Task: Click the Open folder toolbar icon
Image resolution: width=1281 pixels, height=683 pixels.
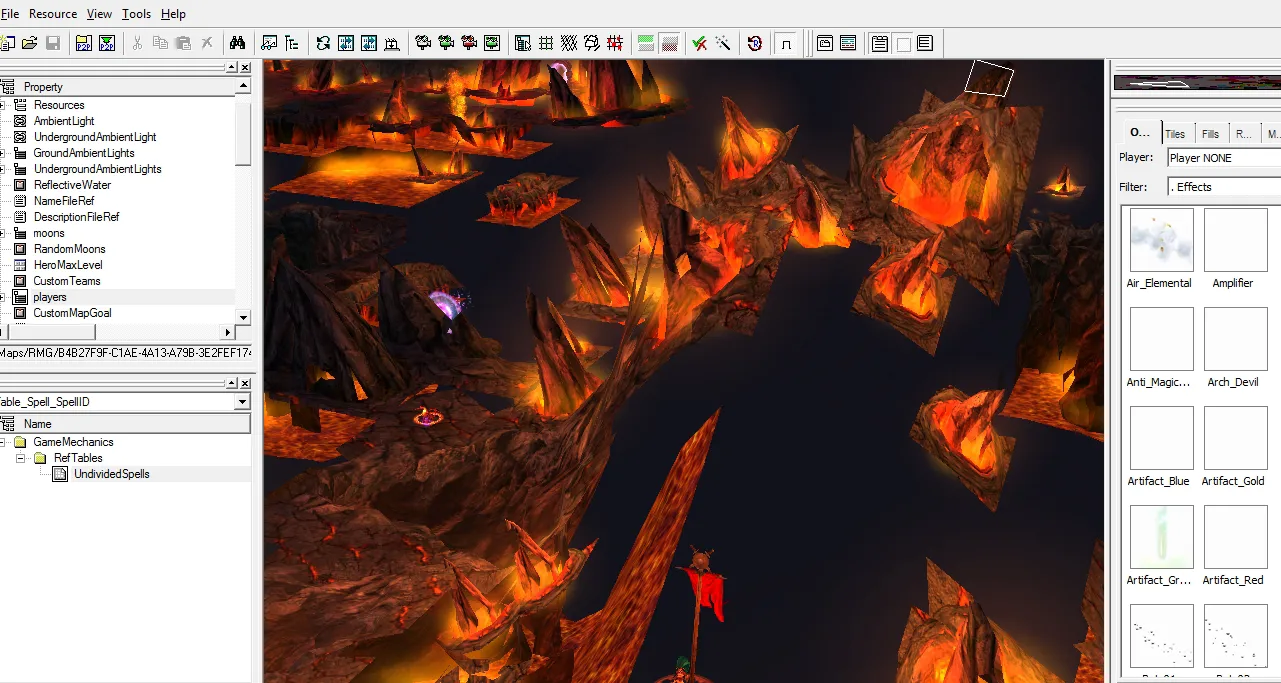Action: pyautogui.click(x=30, y=43)
